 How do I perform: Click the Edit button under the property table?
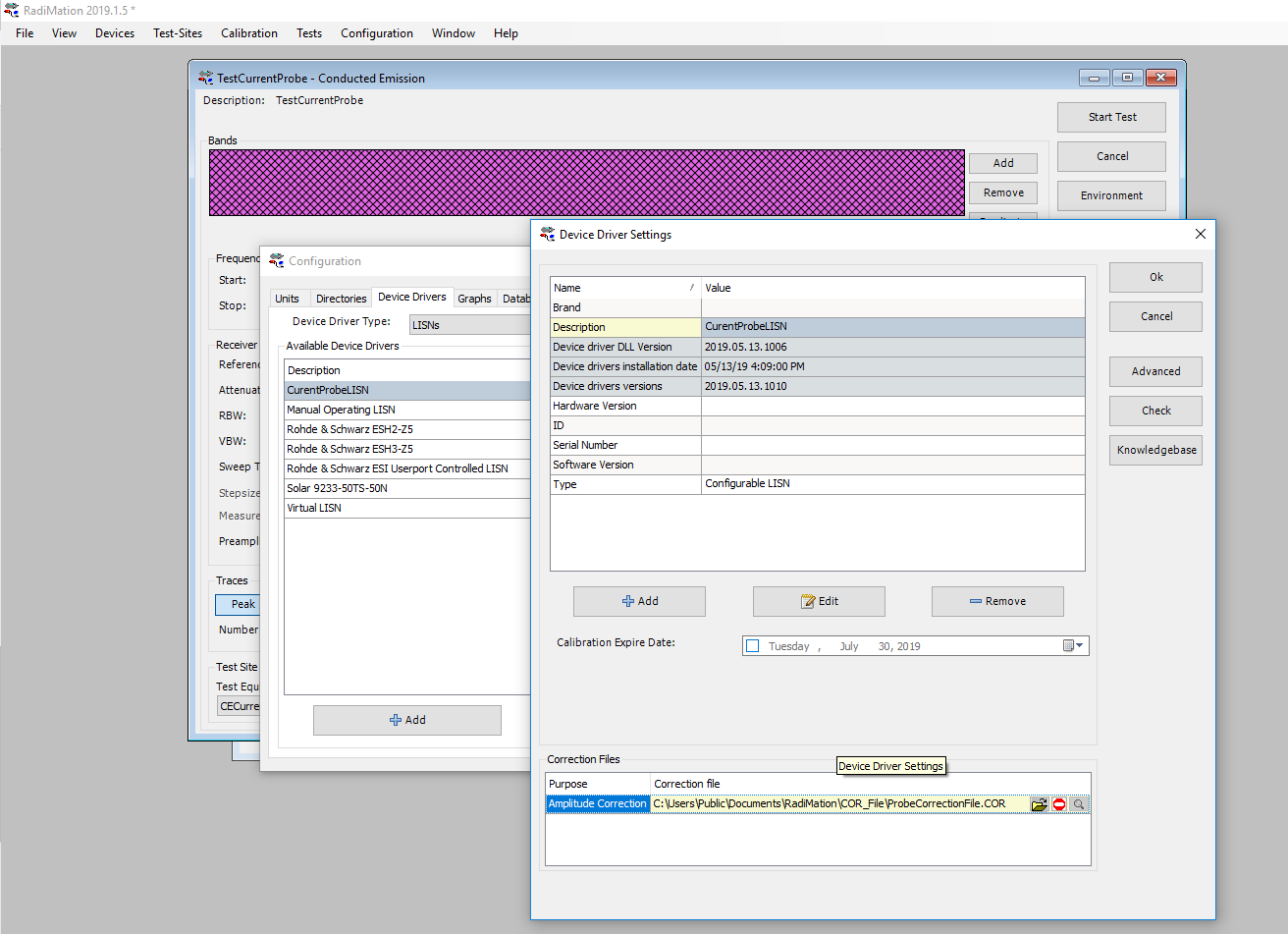[x=819, y=601]
